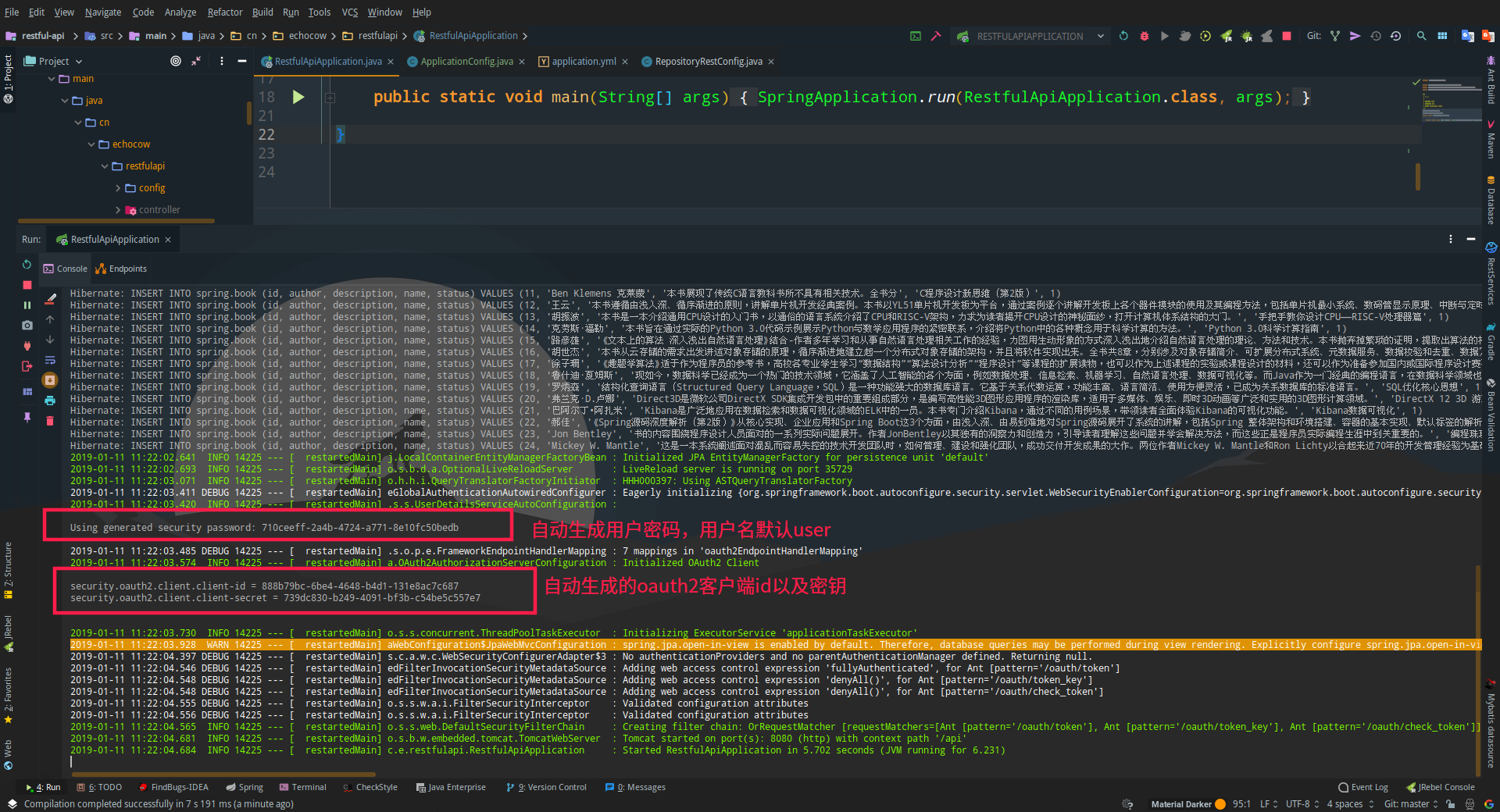Open the TODO tool window
Viewport: 1500px width, 812px height.
[x=99, y=787]
